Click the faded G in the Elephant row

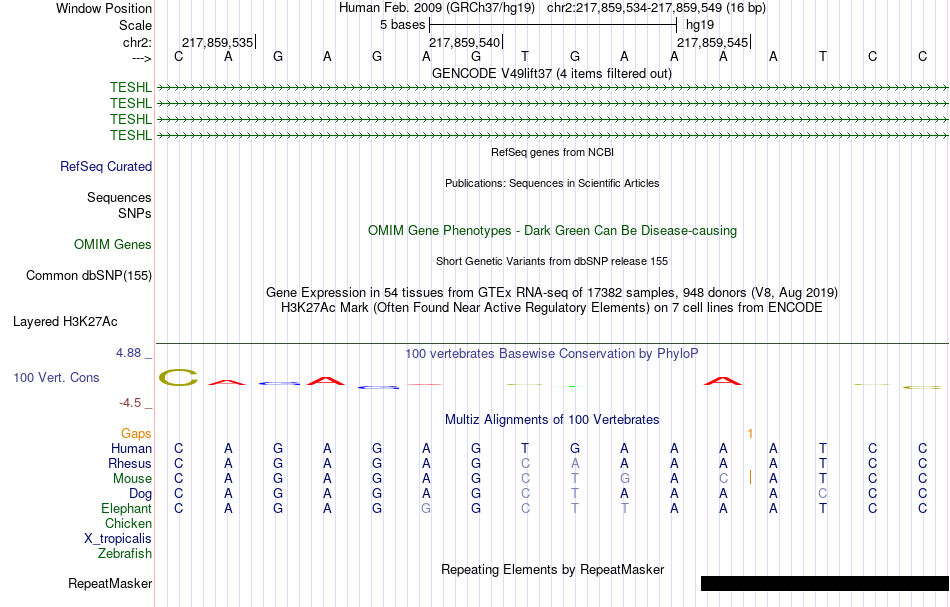point(426,508)
